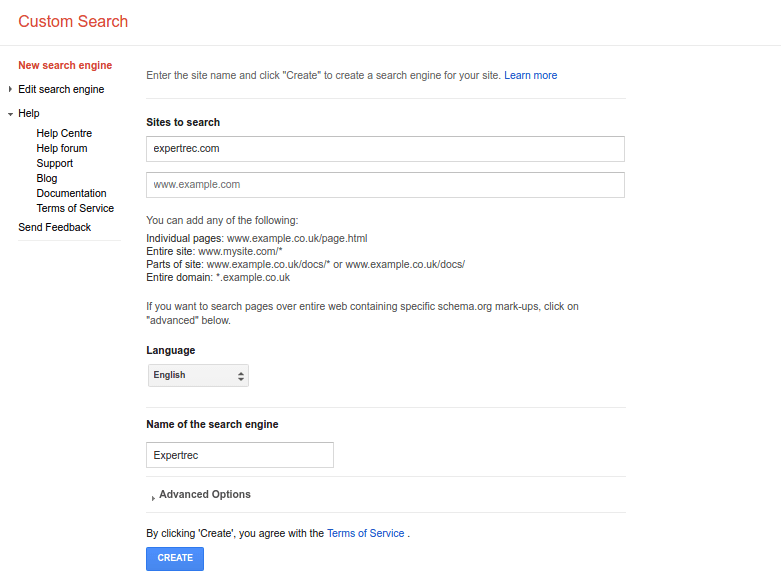Screen dimensions: 781x583
Task: Go to Help forum
Action: click(x=62, y=148)
